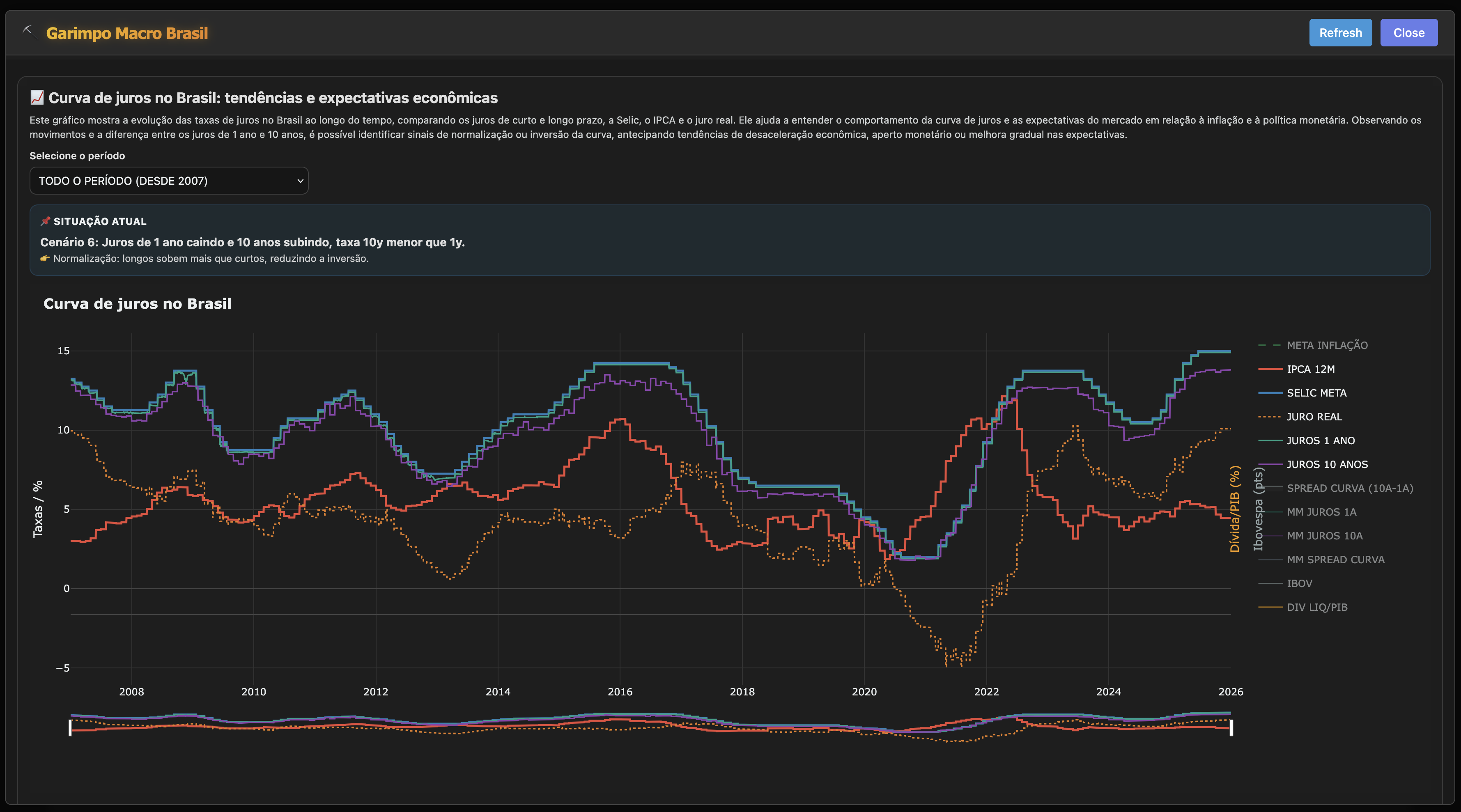1461x812 pixels.
Task: Enable the IBOV legend series
Action: click(1299, 583)
